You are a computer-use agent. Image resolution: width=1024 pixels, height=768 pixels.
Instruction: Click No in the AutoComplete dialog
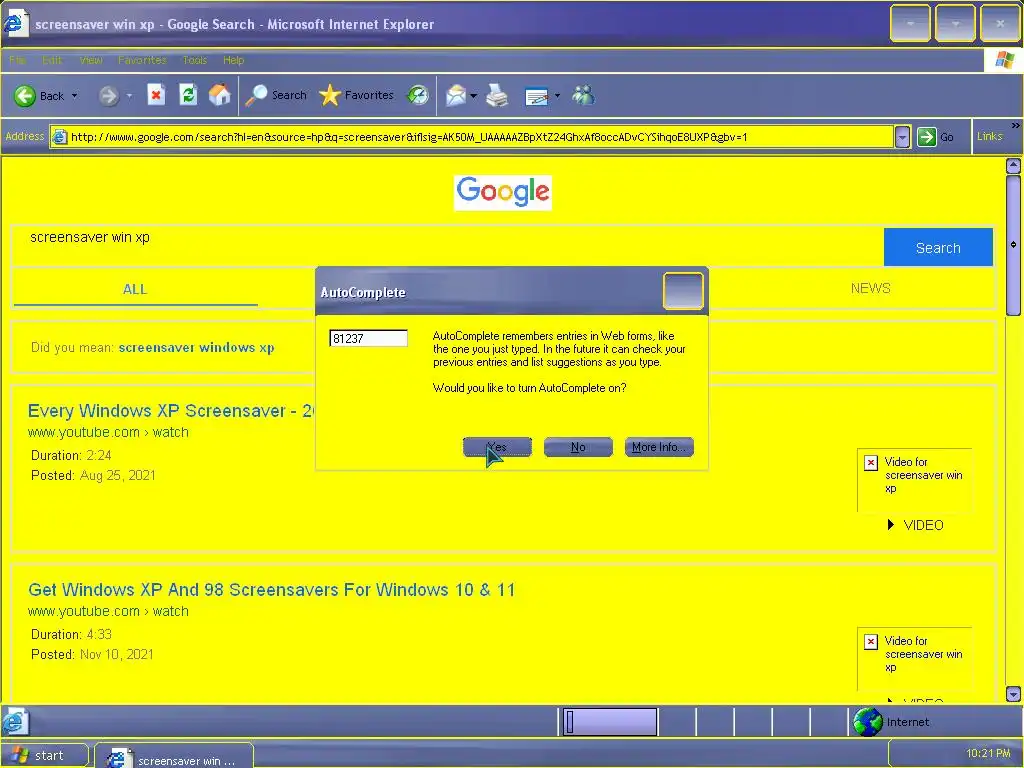coord(578,447)
